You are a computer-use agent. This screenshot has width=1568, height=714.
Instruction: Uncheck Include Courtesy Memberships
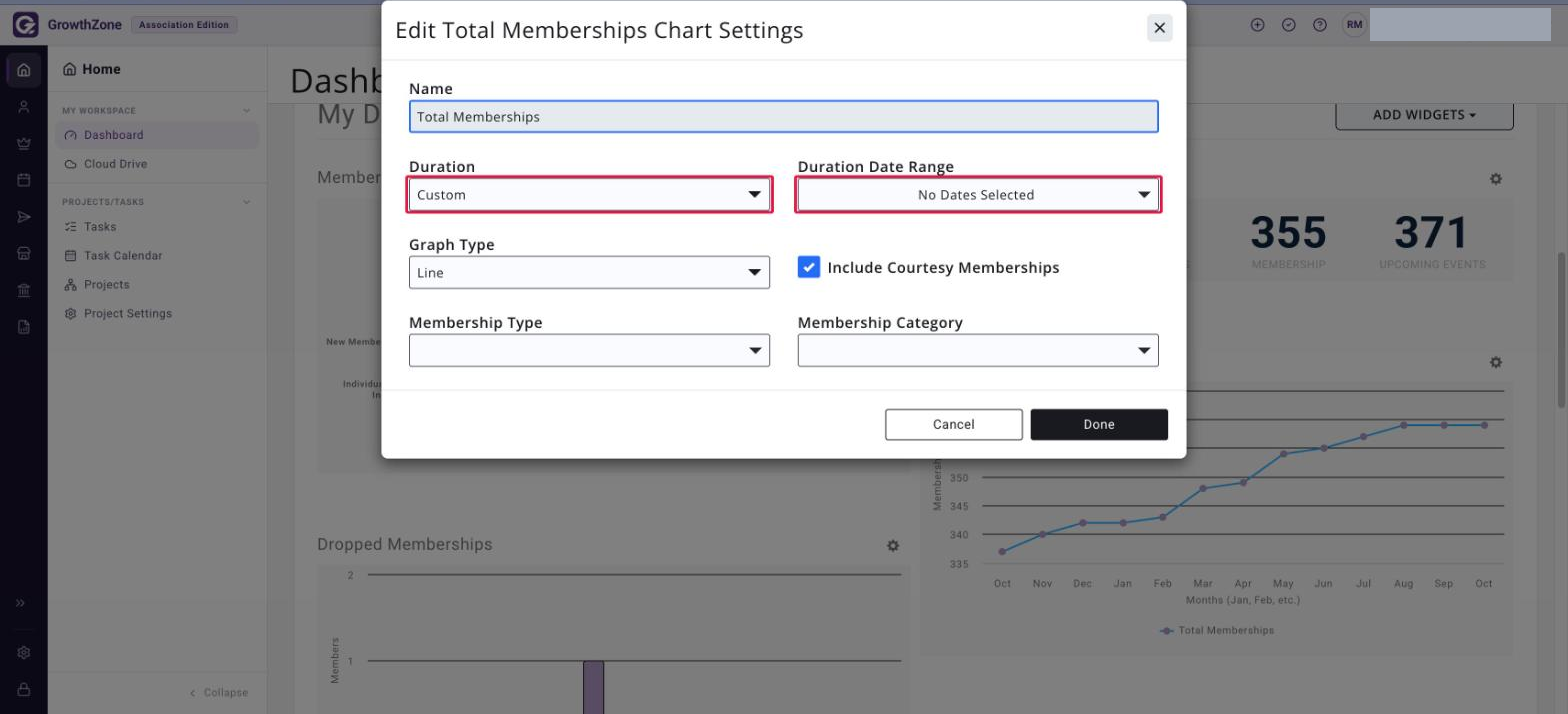(809, 267)
